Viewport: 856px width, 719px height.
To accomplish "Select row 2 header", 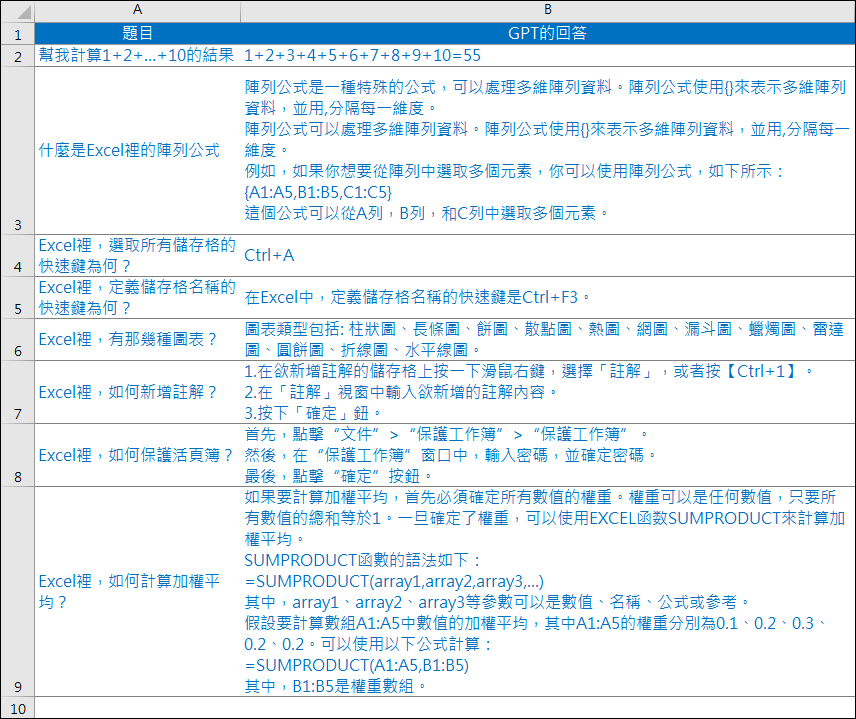I will [x=17, y=56].
